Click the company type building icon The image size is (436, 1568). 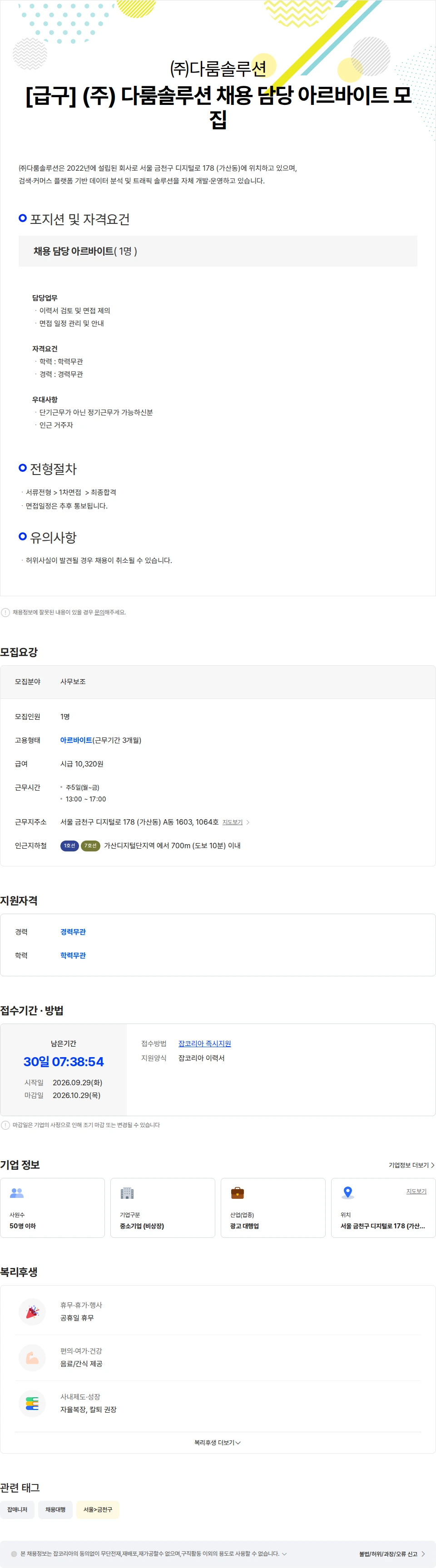(127, 1192)
